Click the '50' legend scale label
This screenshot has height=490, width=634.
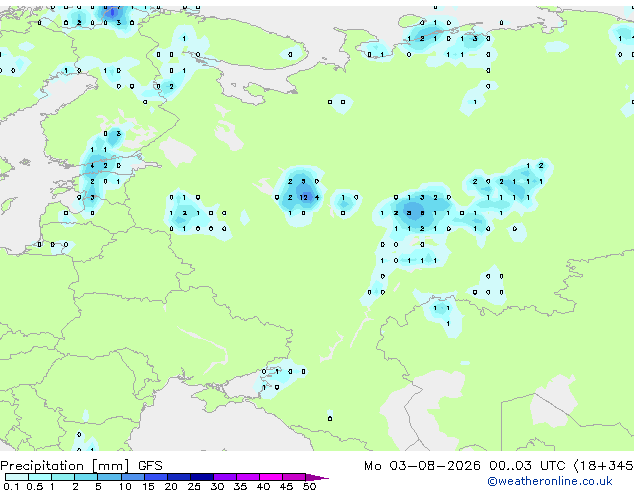[x=310, y=486]
